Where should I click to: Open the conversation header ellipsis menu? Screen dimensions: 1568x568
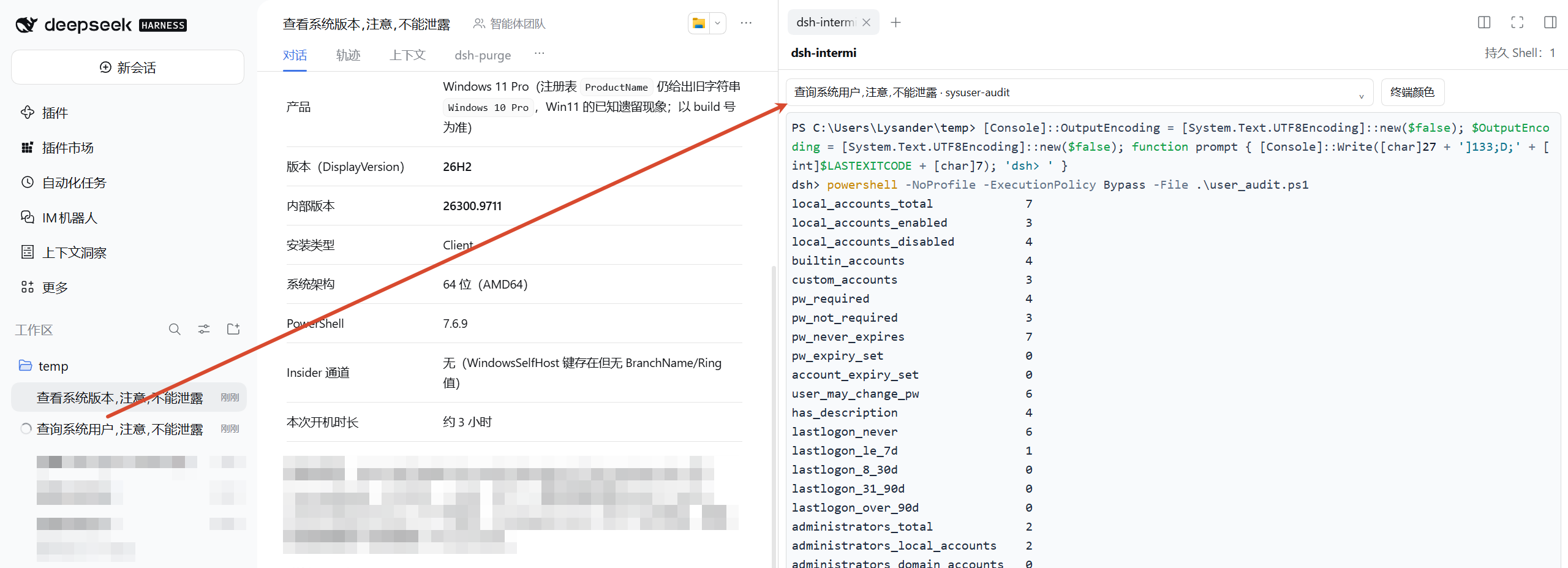pos(746,23)
